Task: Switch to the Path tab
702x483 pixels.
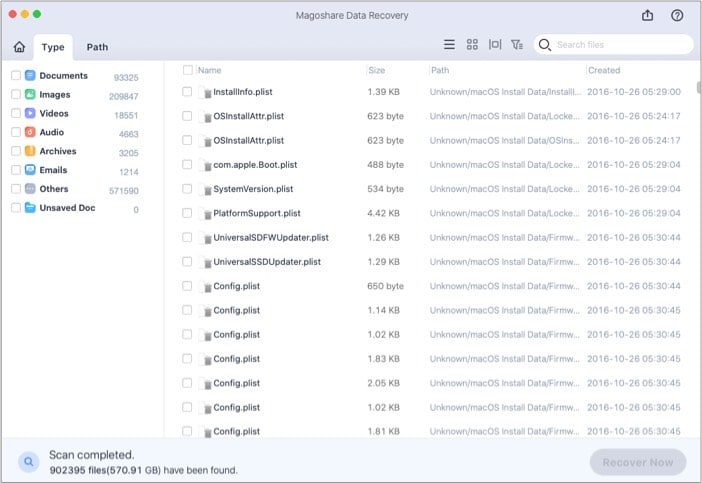Action: pos(97,47)
